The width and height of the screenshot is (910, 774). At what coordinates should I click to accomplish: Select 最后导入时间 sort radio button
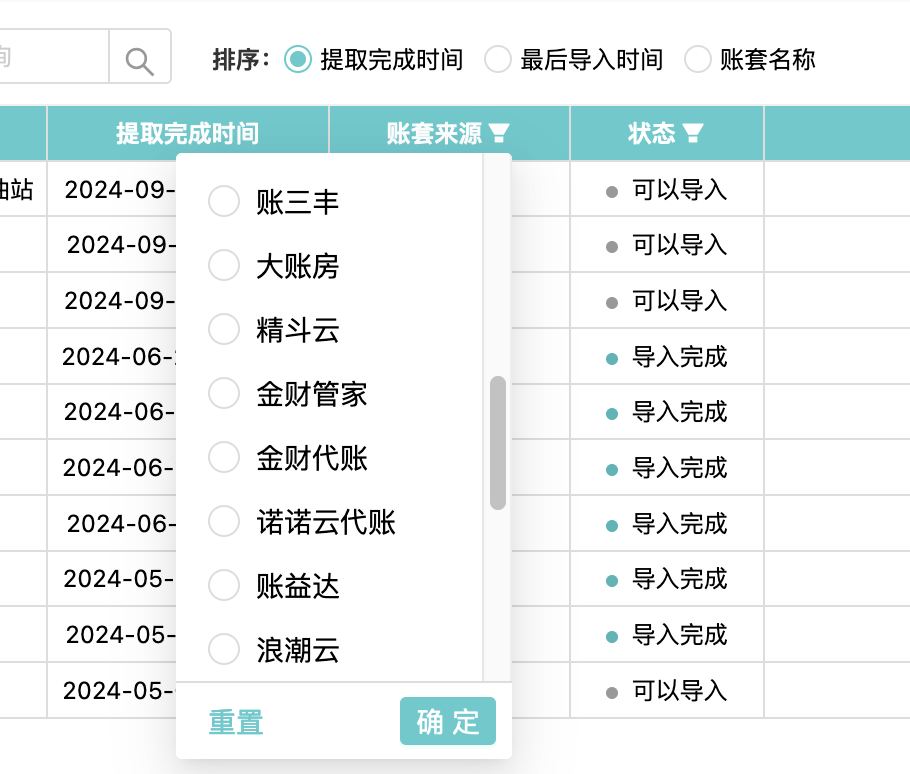(x=498, y=59)
